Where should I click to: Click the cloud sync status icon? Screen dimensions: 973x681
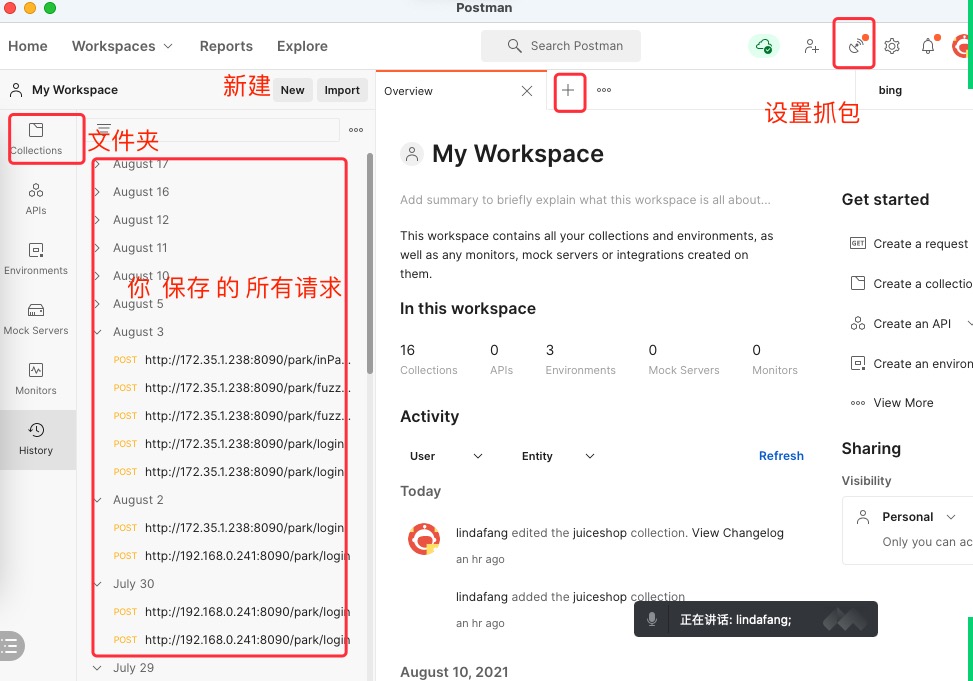point(764,46)
